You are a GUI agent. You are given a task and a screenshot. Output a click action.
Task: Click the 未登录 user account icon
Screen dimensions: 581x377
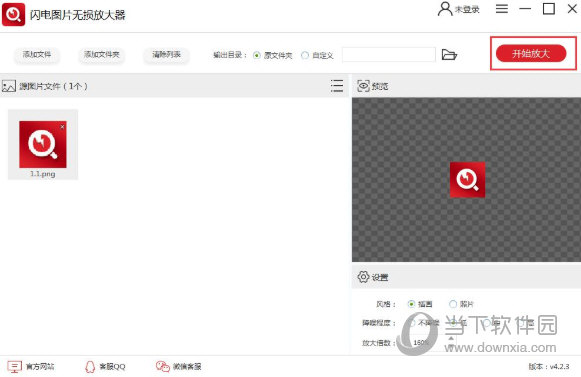(445, 9)
